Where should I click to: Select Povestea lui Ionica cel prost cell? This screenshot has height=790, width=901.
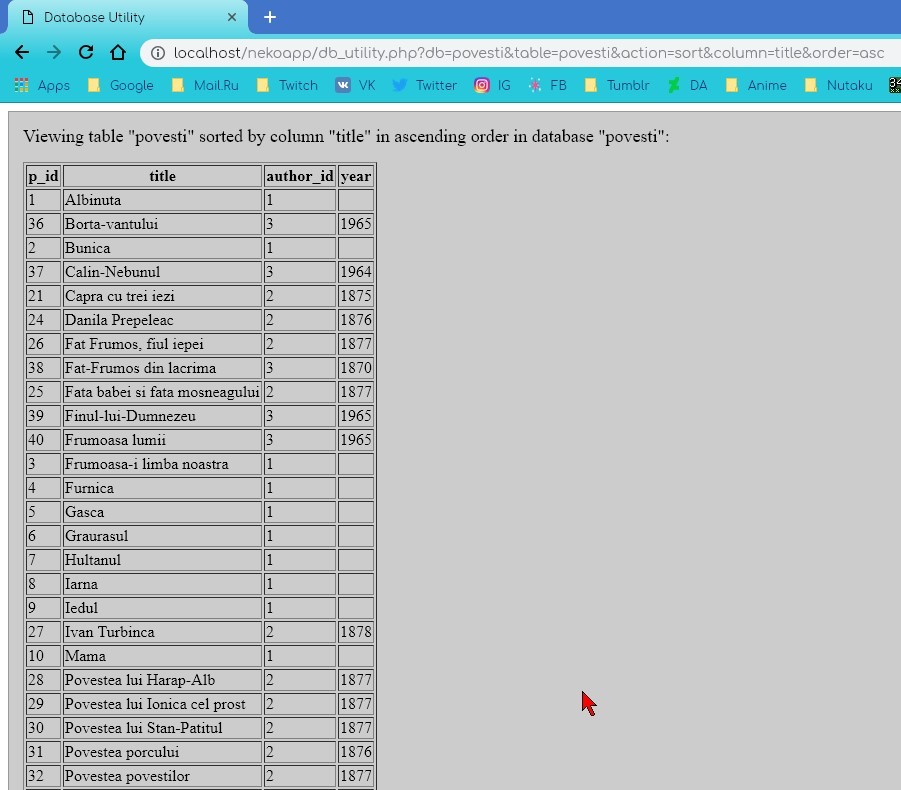(162, 704)
